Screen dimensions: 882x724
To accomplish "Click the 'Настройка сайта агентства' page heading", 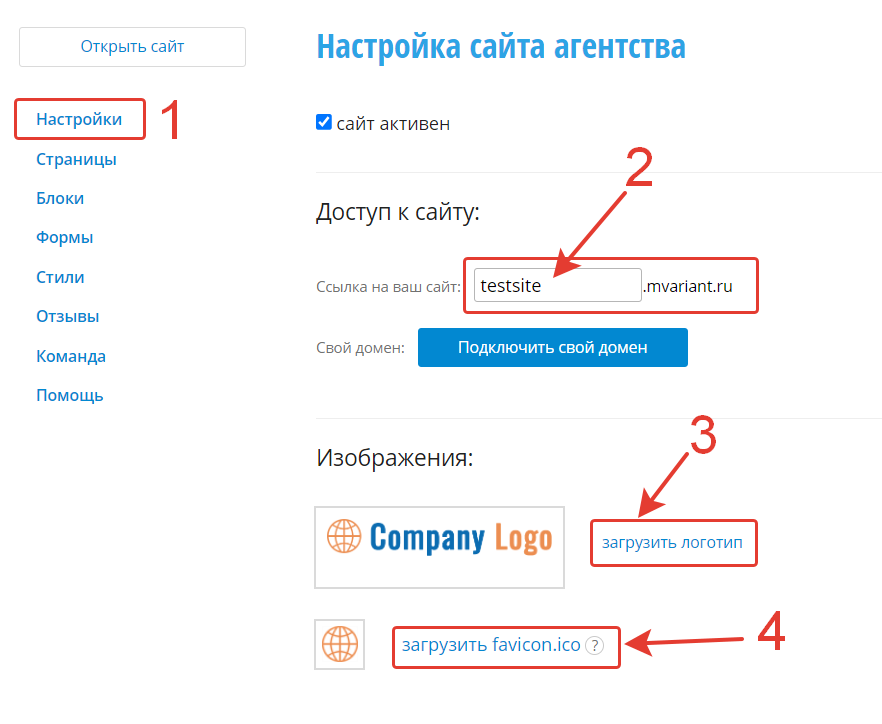I will [x=501, y=47].
